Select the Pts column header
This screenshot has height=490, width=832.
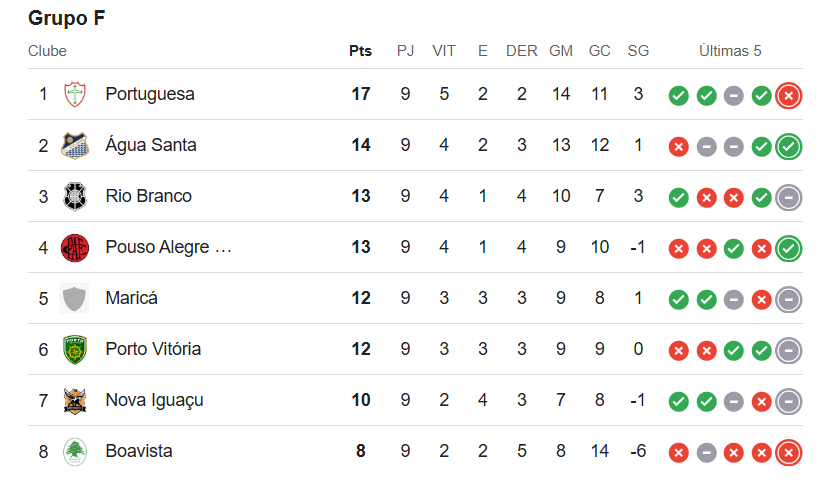[360, 51]
